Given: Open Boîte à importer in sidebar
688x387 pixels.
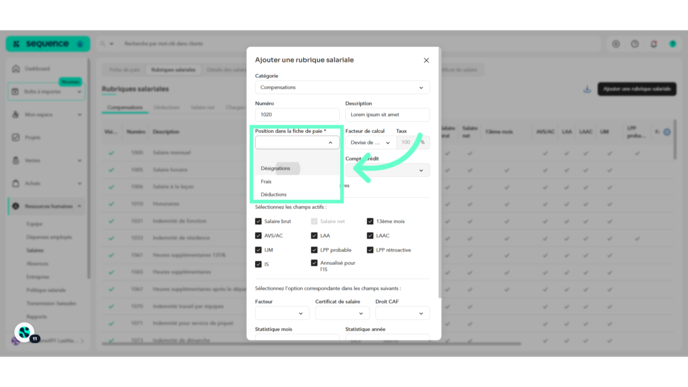Looking at the screenshot, I should click(46, 92).
